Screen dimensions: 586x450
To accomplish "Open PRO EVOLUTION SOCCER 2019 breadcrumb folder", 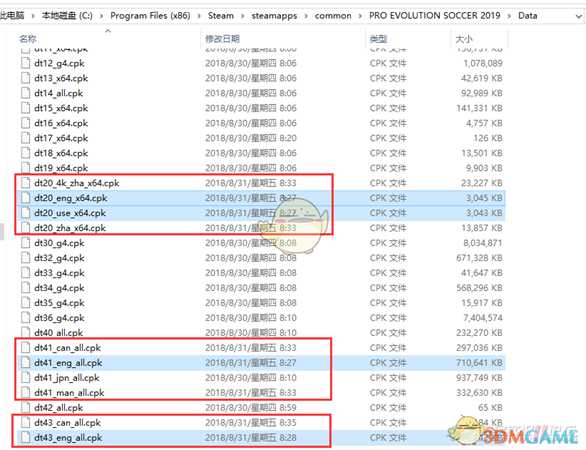I will coord(435,16).
